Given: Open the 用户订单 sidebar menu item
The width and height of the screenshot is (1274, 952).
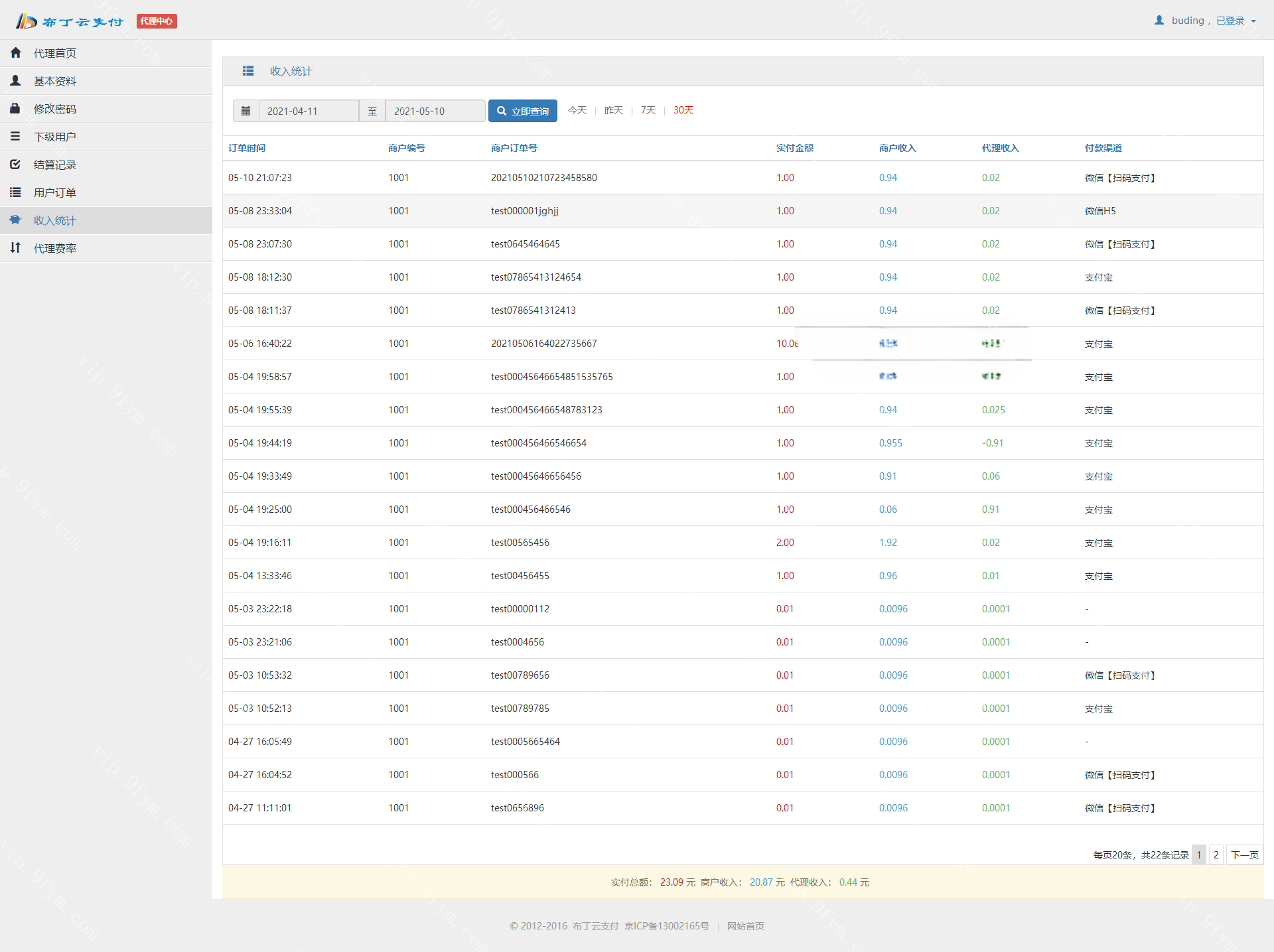Looking at the screenshot, I should coord(55,192).
